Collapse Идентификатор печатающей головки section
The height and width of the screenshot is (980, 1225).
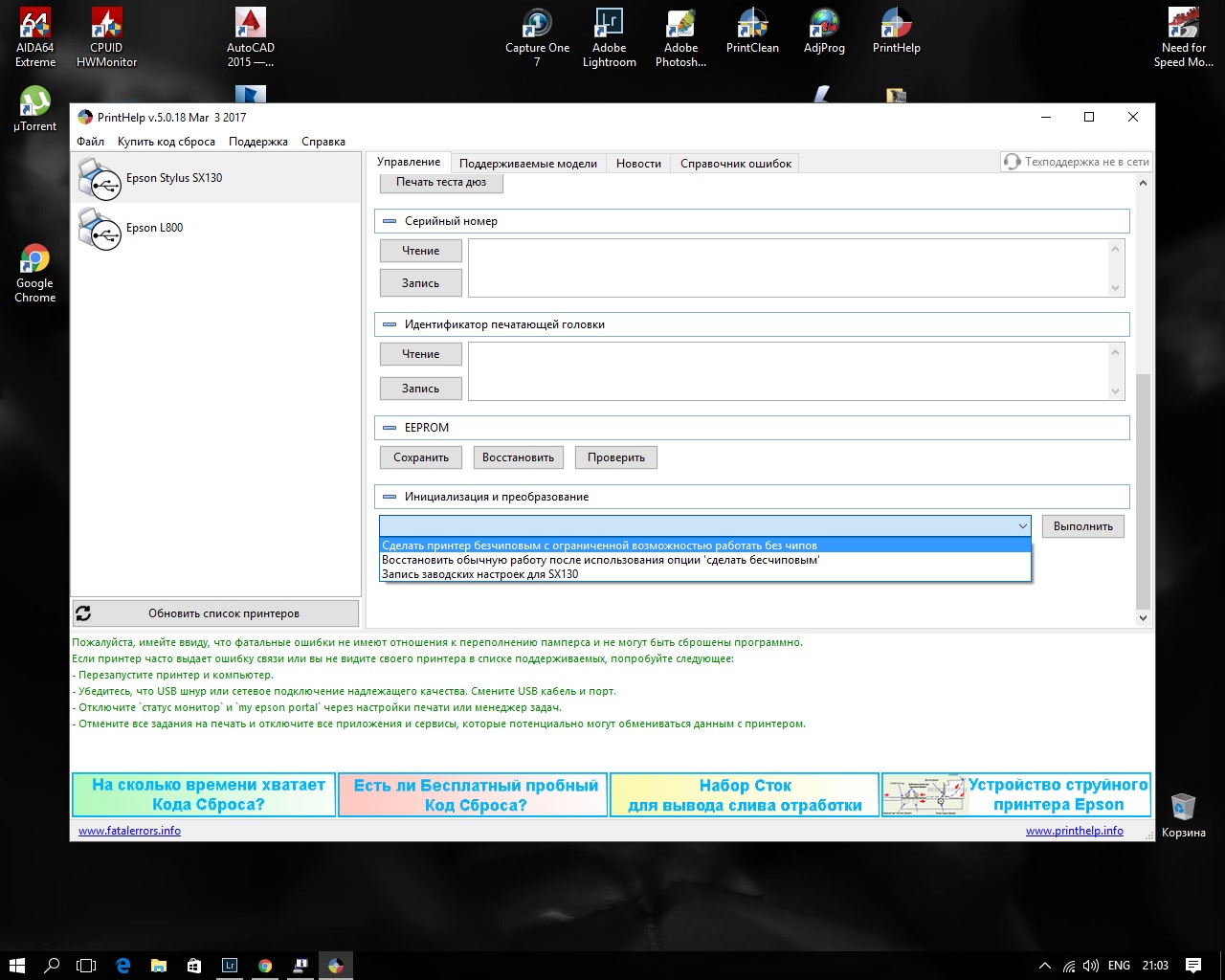pos(390,324)
